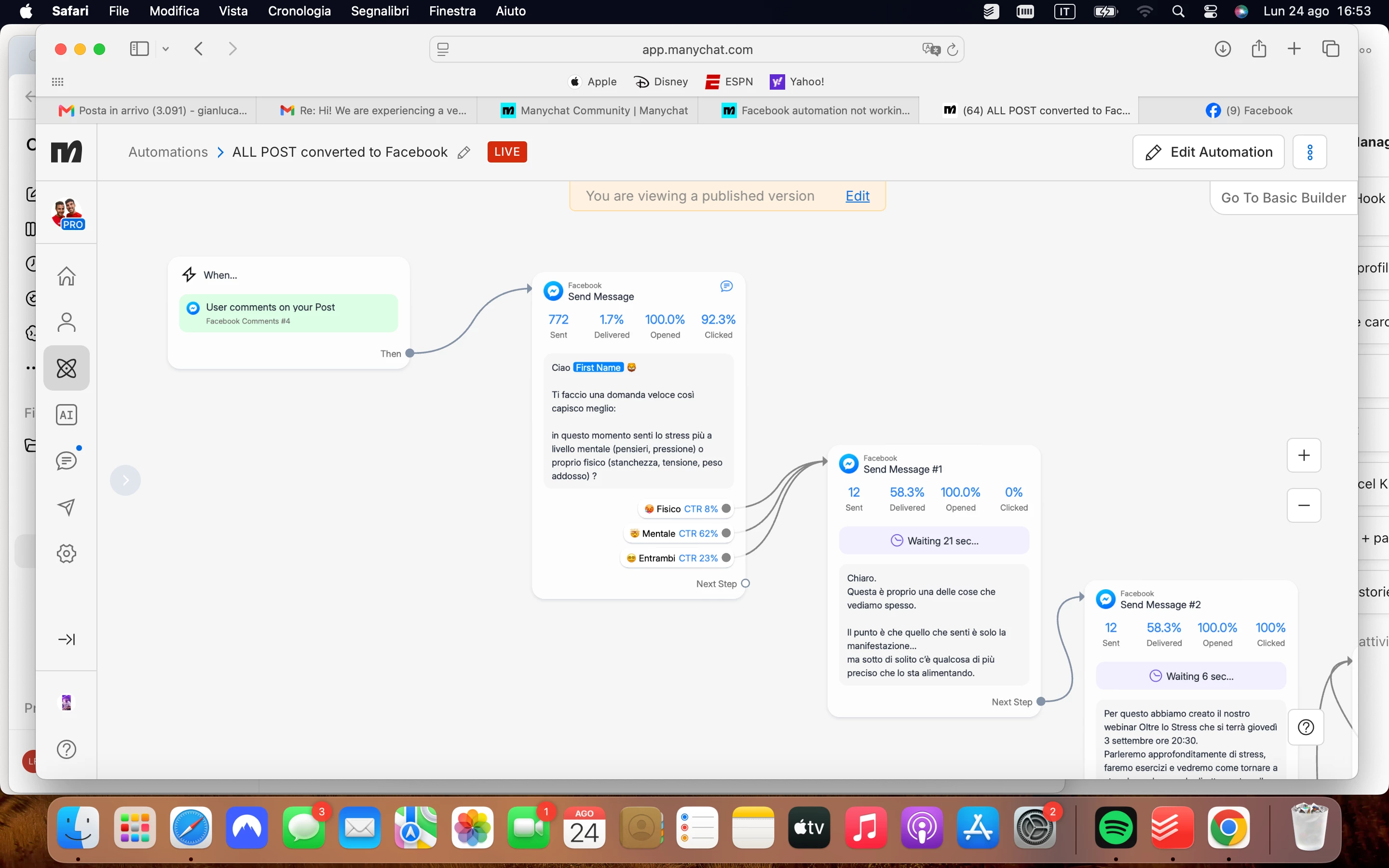Click the Waiting 6 sec delay block
This screenshot has width=1389, height=868.
tap(1191, 676)
